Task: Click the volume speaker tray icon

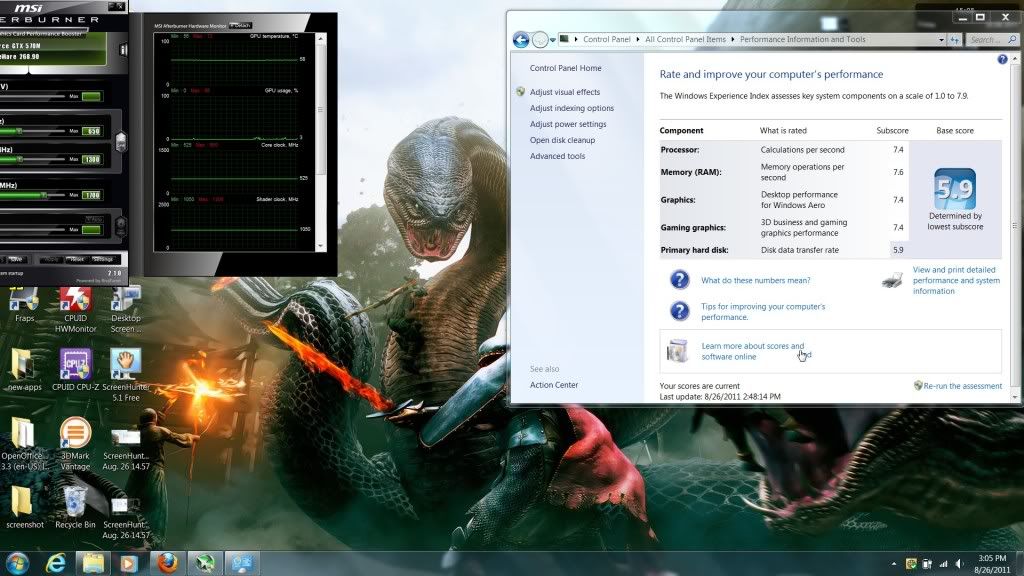Action: pos(959,564)
